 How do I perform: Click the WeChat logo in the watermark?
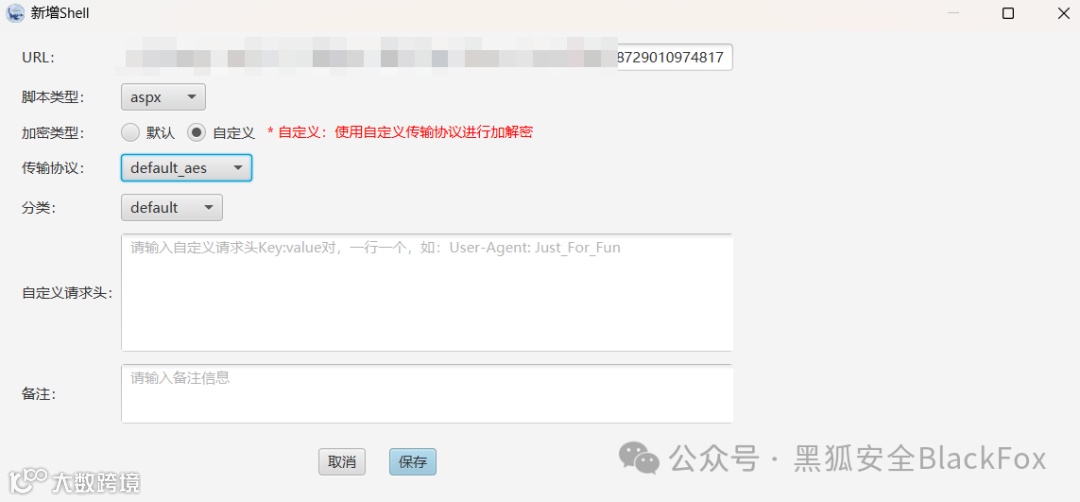click(638, 458)
